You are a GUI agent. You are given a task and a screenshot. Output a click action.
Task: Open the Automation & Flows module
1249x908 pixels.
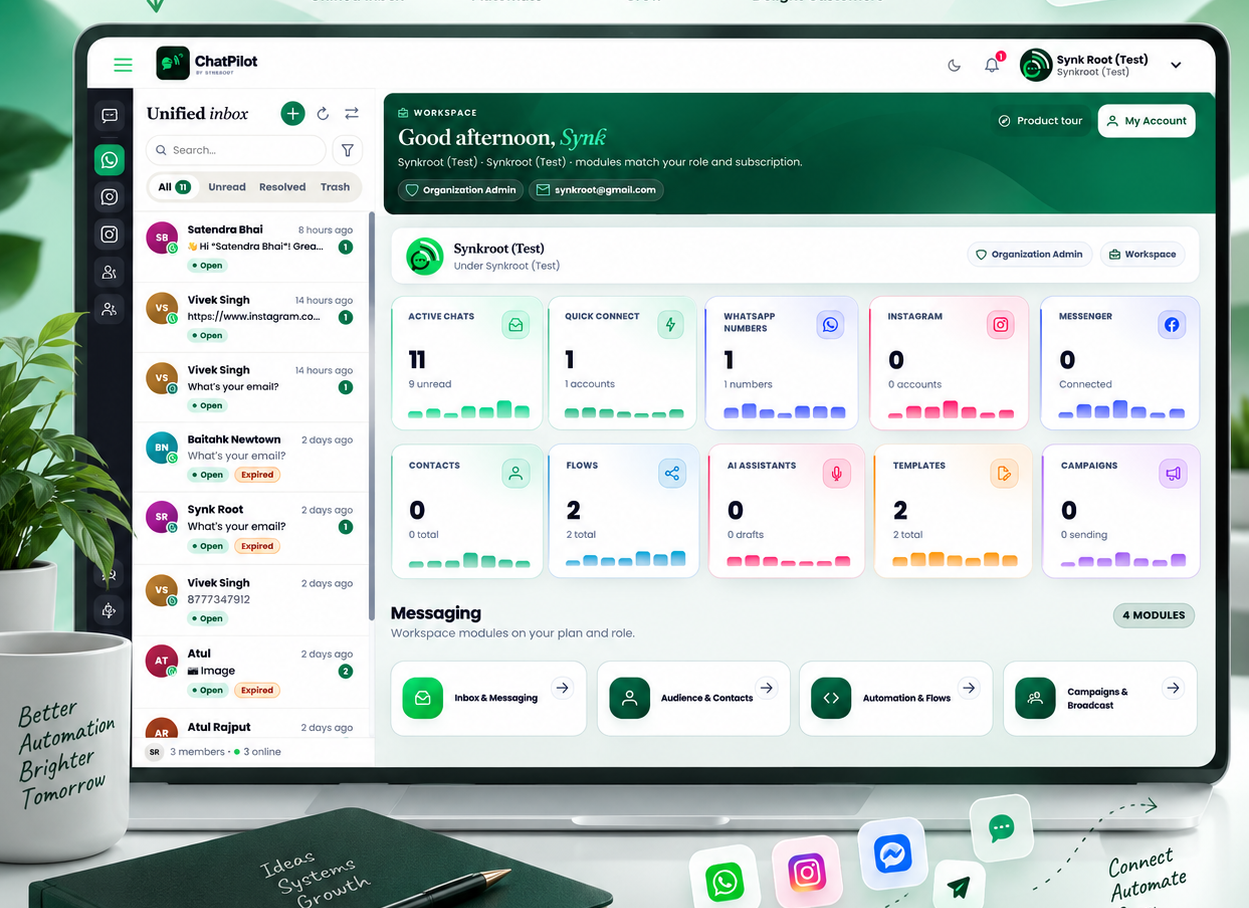coord(896,698)
